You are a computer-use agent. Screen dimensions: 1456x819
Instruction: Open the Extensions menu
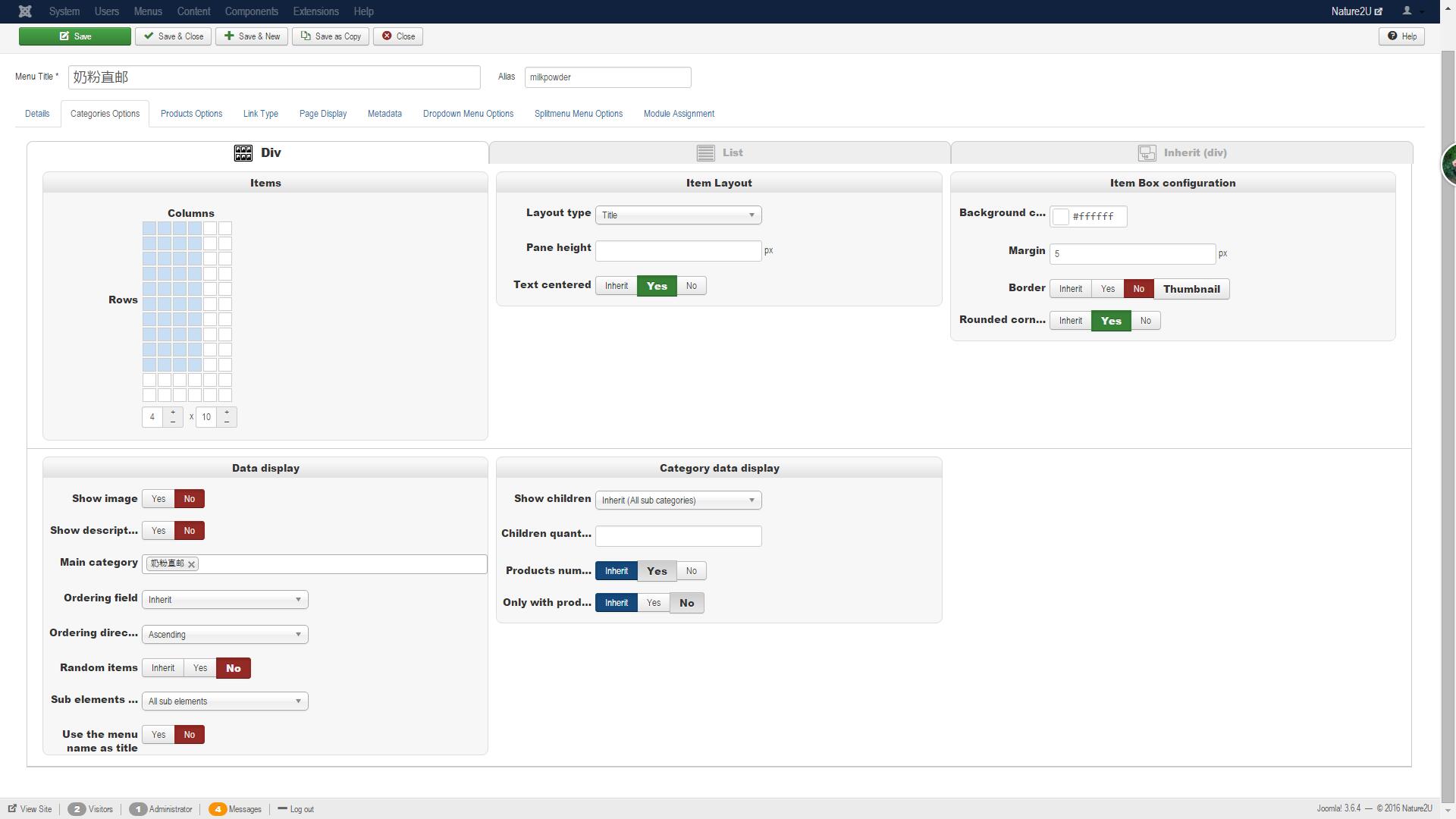click(315, 11)
